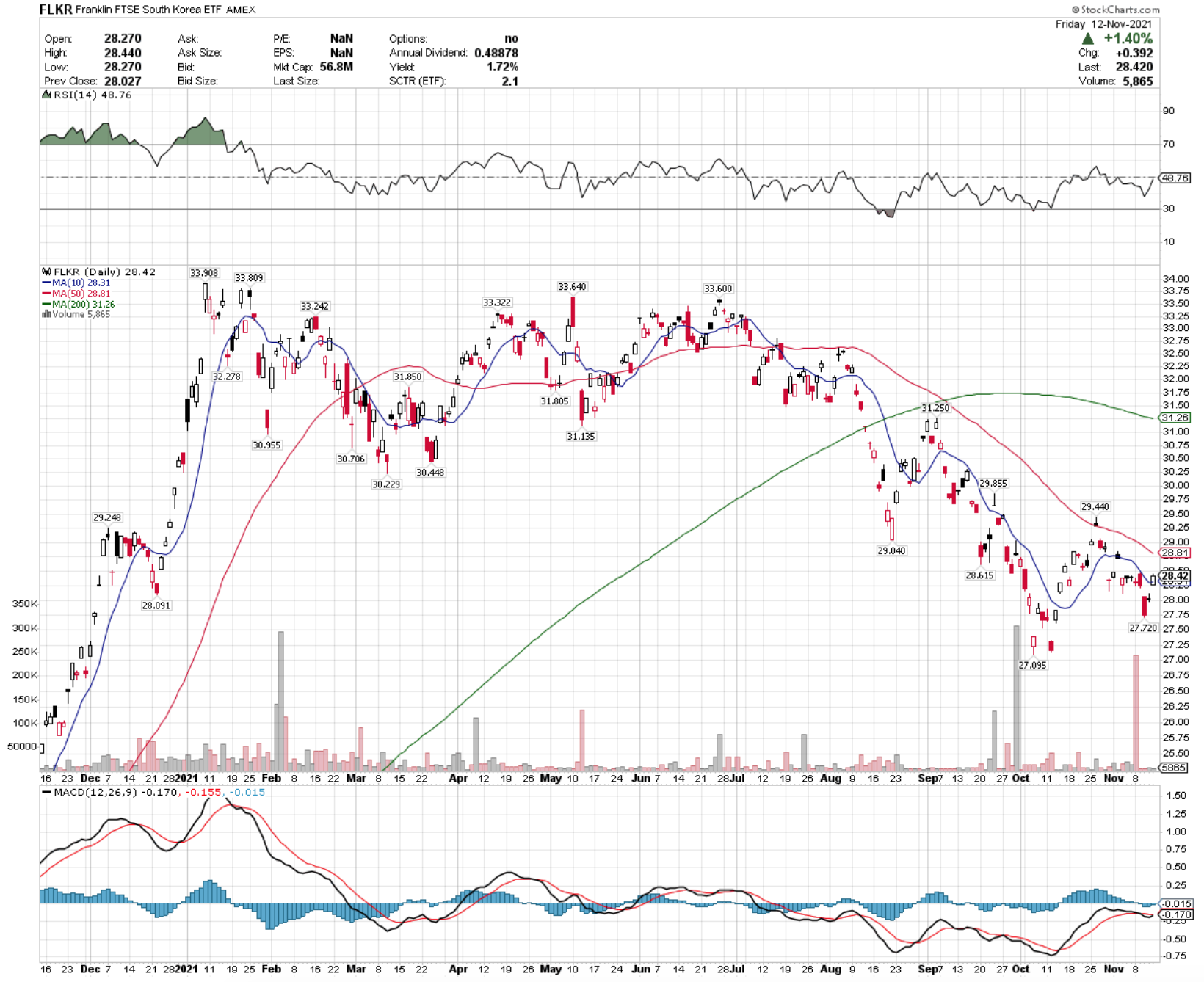
Task: Click the Open value 28.270
Action: click(123, 38)
